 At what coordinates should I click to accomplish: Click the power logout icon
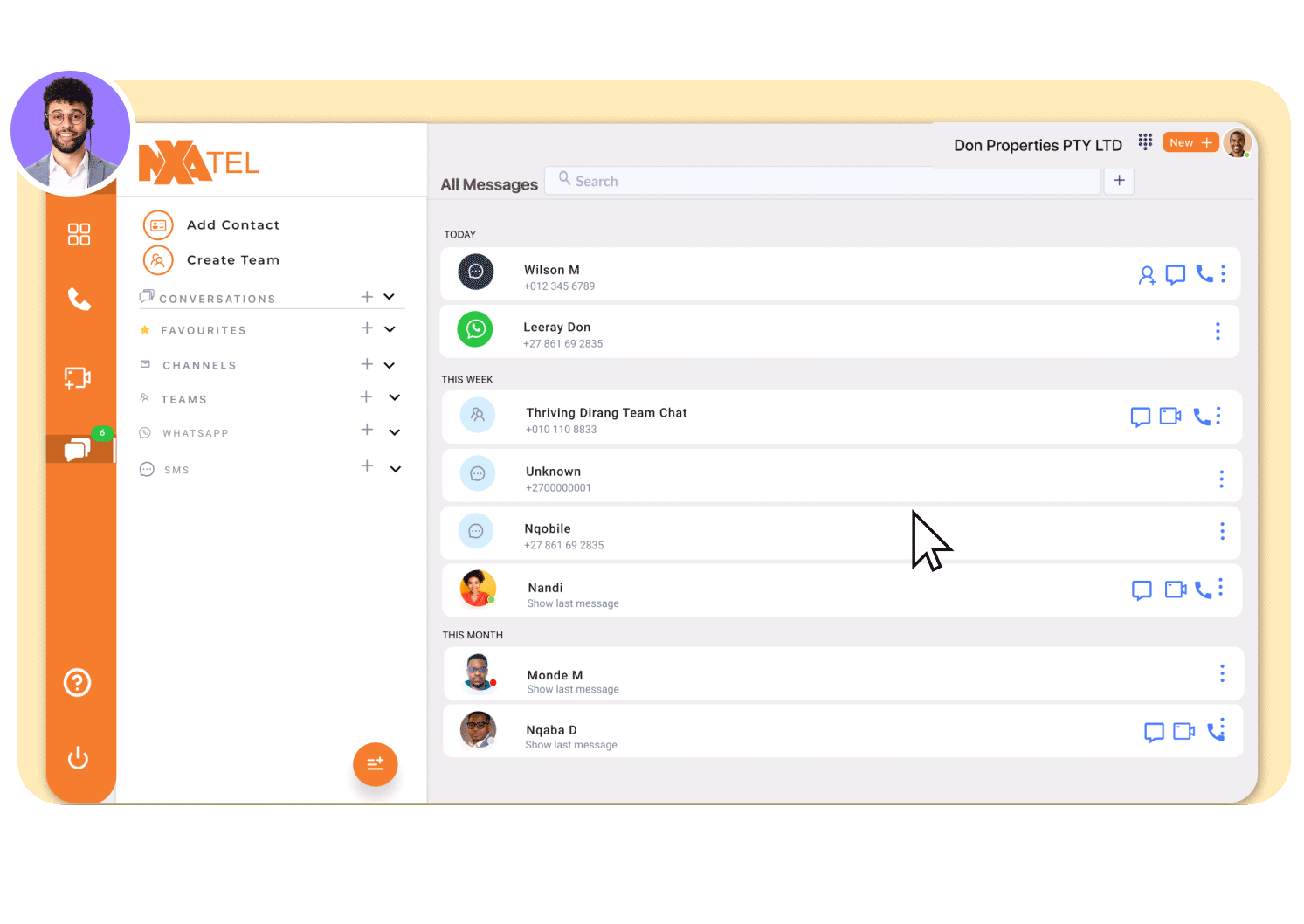tap(78, 757)
